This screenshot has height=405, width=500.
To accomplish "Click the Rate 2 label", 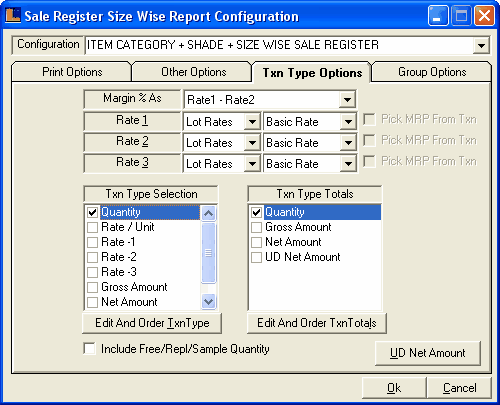I will (x=132, y=142).
